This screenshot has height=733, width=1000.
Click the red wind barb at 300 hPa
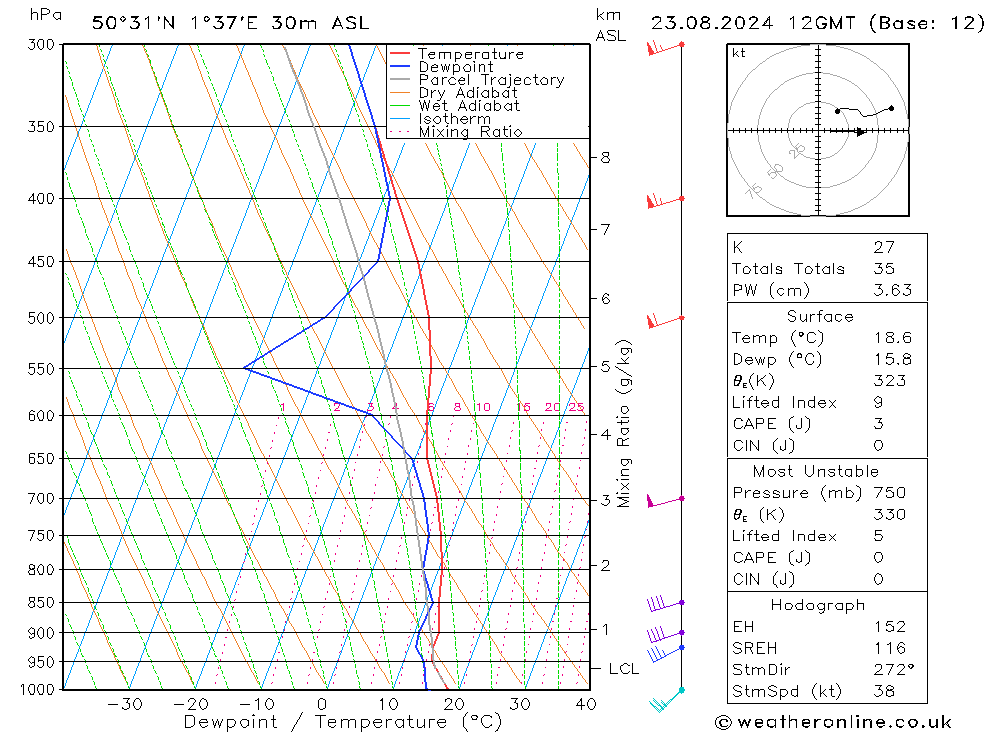point(665,47)
